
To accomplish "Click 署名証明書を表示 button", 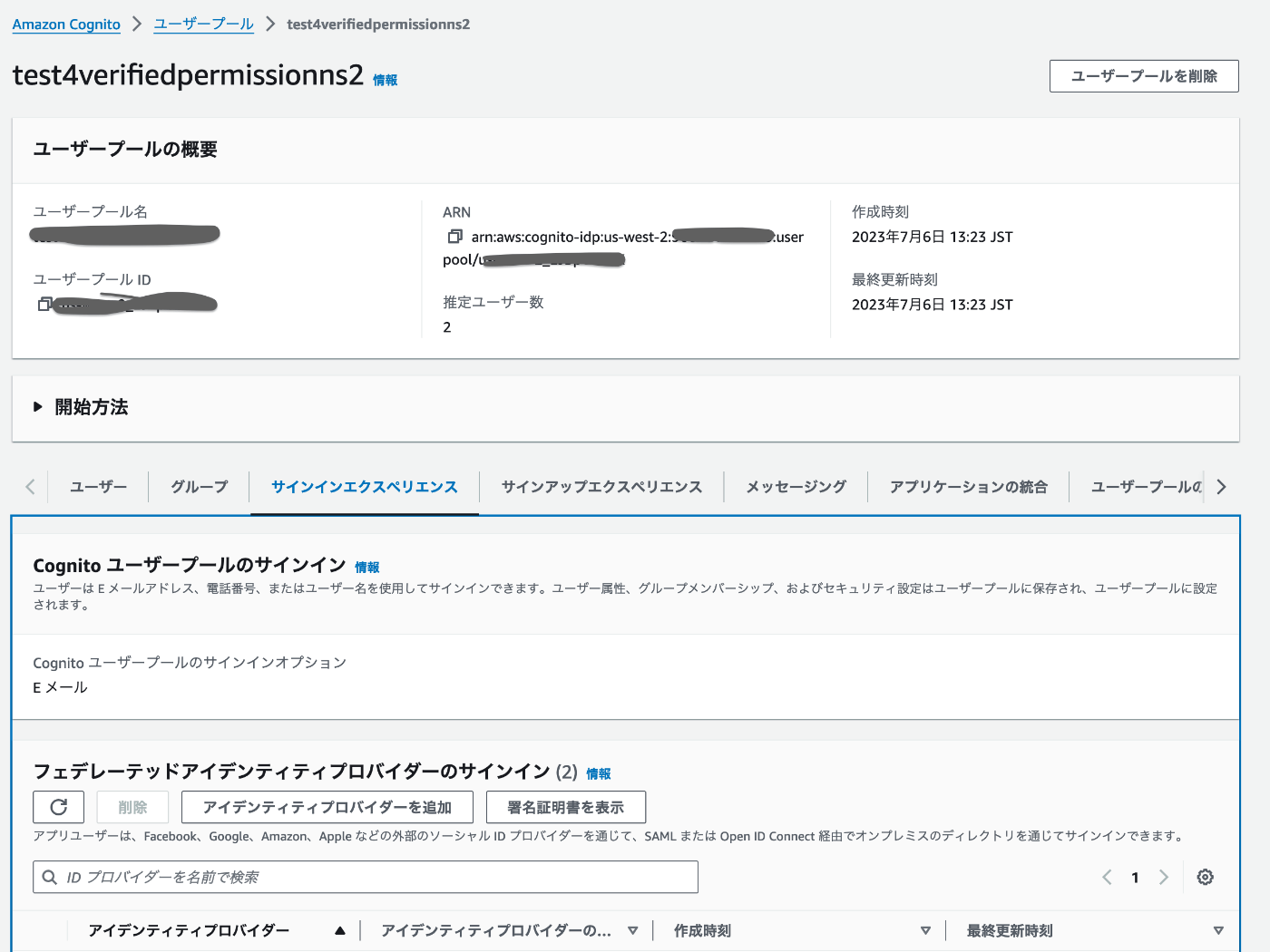I will point(566,807).
